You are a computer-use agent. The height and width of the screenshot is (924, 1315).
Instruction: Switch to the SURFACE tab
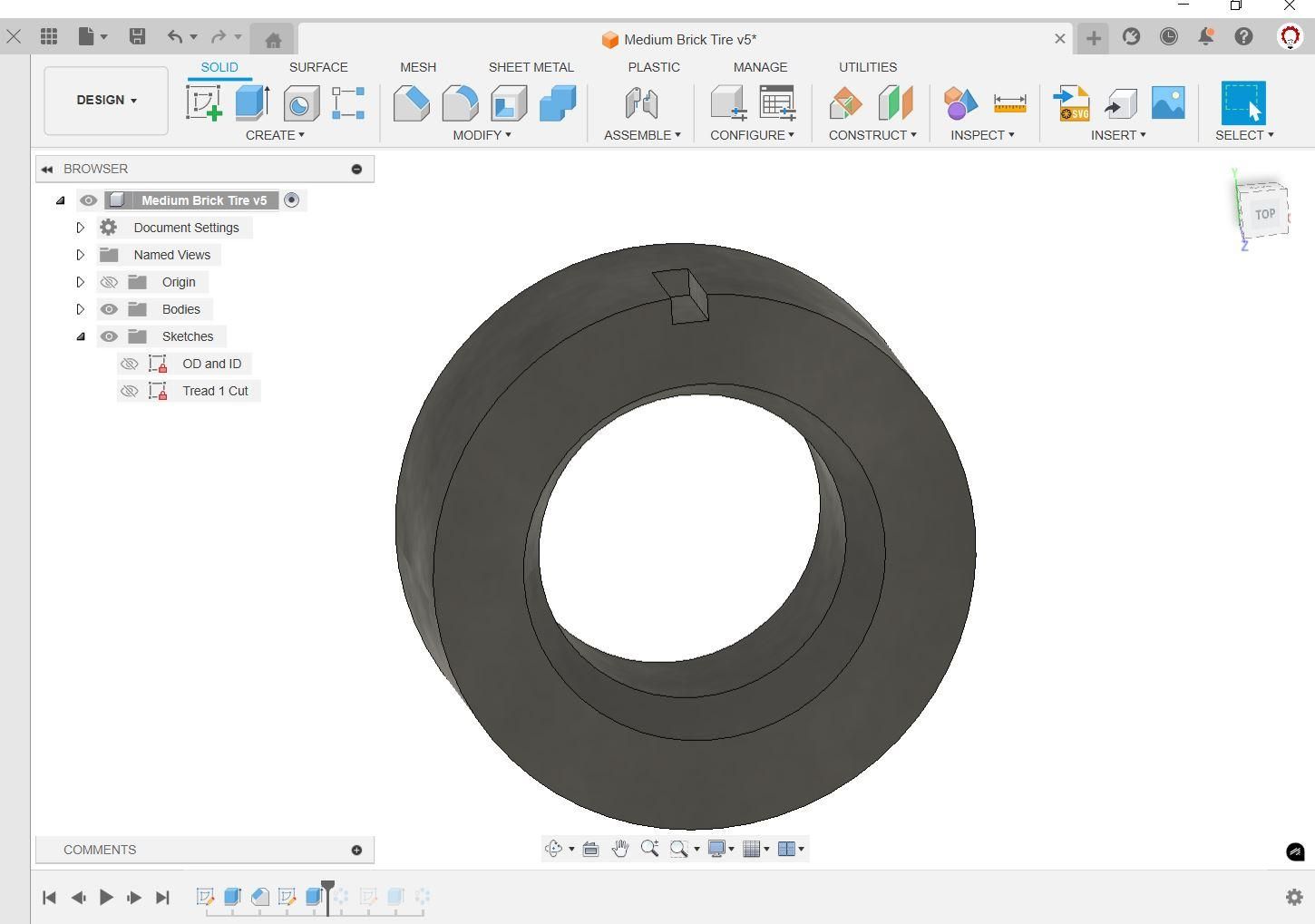(x=318, y=67)
